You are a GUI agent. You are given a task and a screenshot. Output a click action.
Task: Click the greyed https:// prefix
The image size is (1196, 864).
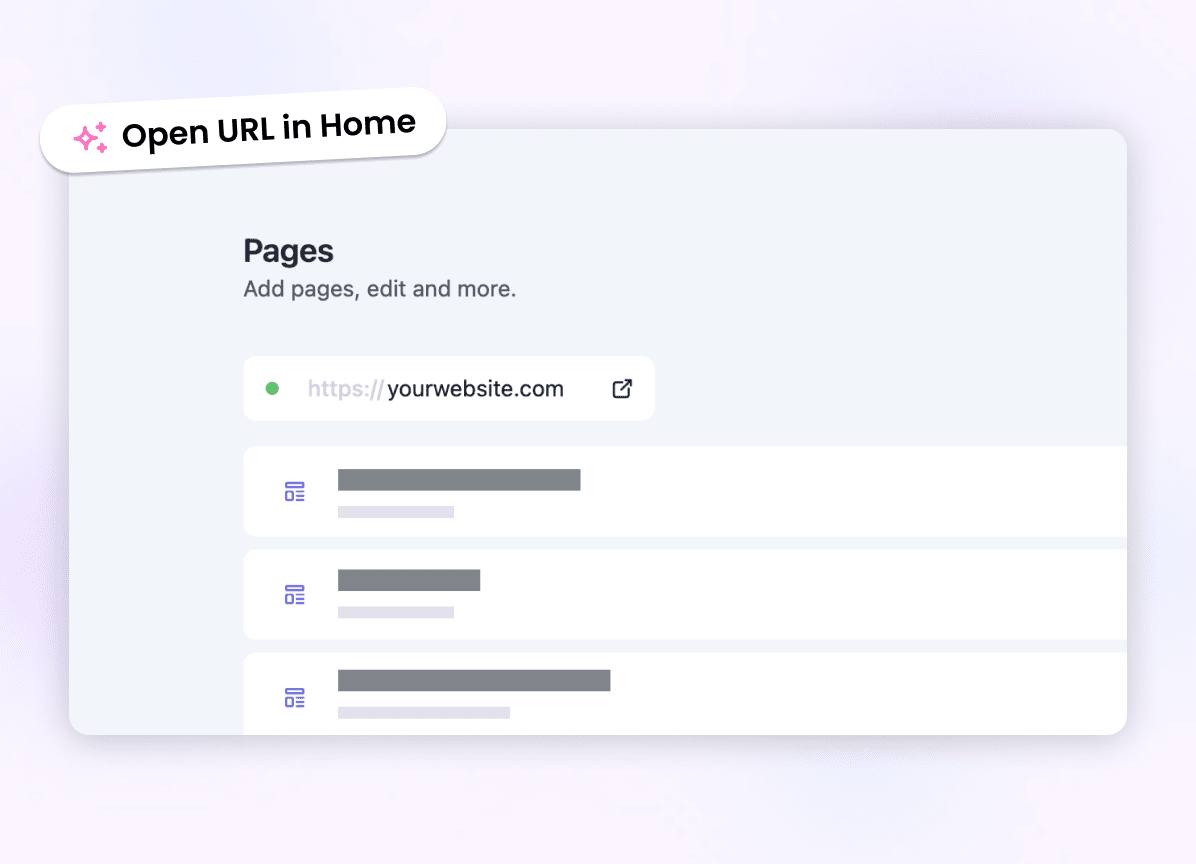tap(346, 389)
